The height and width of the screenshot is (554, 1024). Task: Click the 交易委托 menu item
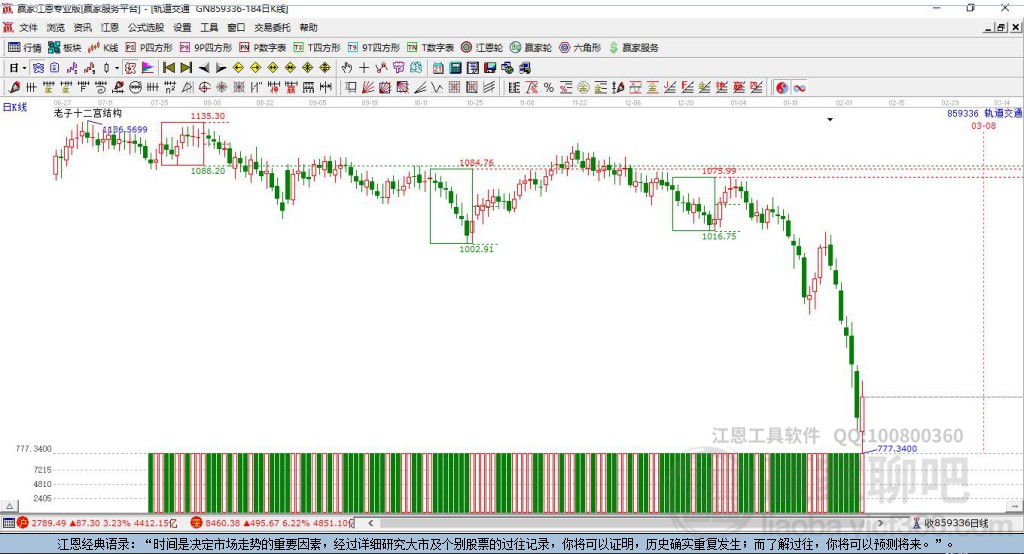[271, 28]
